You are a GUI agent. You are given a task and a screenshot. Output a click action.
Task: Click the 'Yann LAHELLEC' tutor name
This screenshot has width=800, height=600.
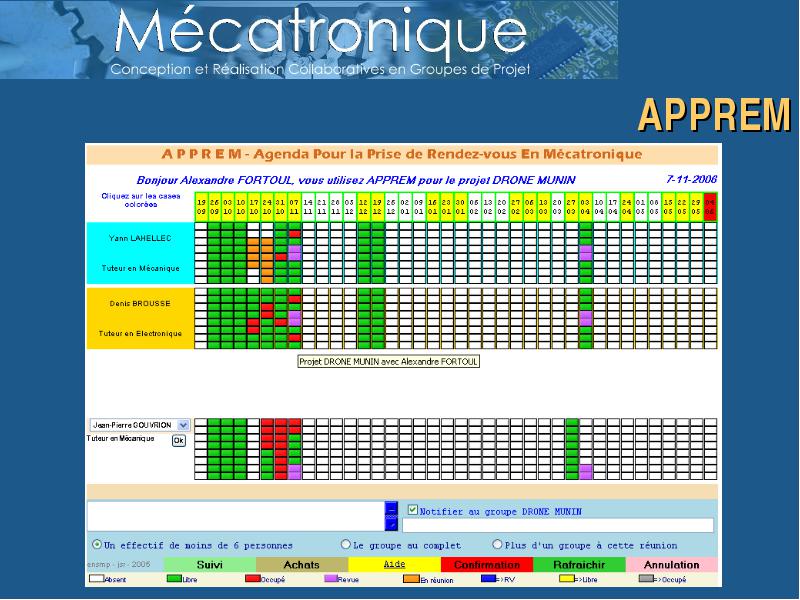(x=140, y=238)
